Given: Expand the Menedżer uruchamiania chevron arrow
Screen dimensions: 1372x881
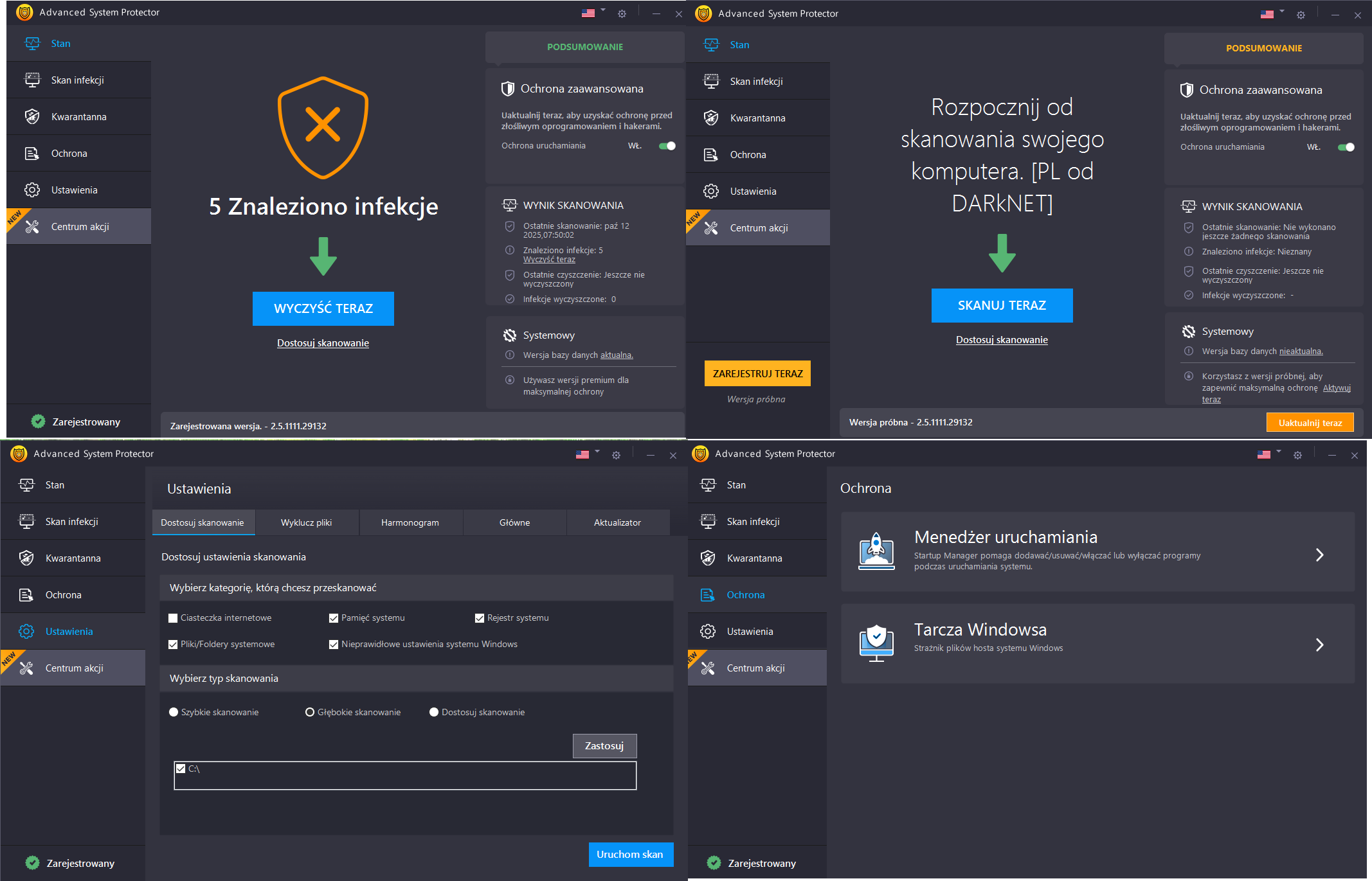Looking at the screenshot, I should [x=1319, y=555].
